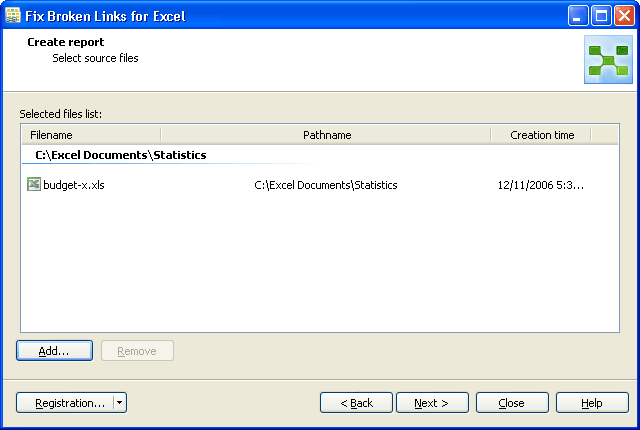Click the green network logo icon

coord(608,60)
